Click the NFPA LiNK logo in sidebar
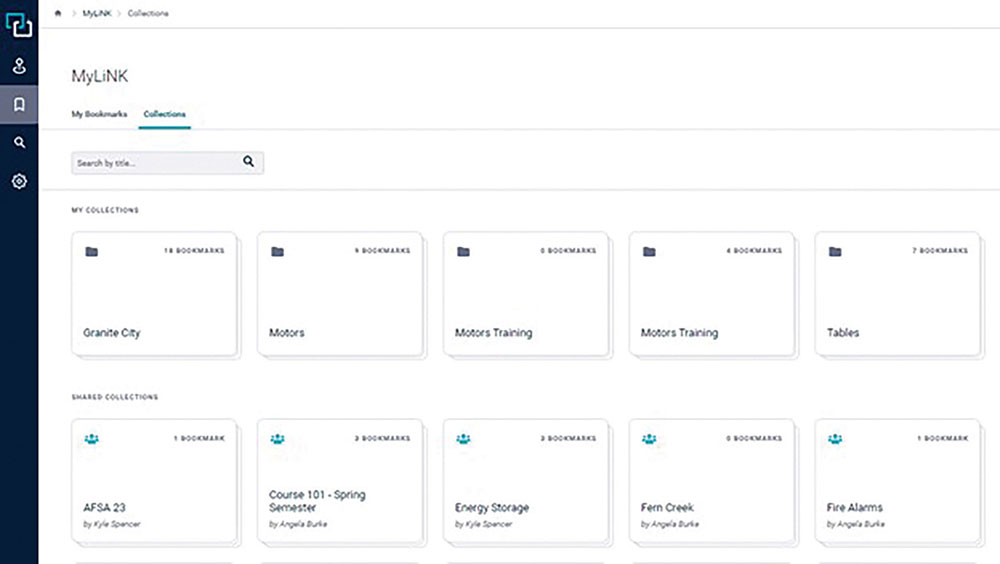The height and width of the screenshot is (564, 1000). pos(19,24)
